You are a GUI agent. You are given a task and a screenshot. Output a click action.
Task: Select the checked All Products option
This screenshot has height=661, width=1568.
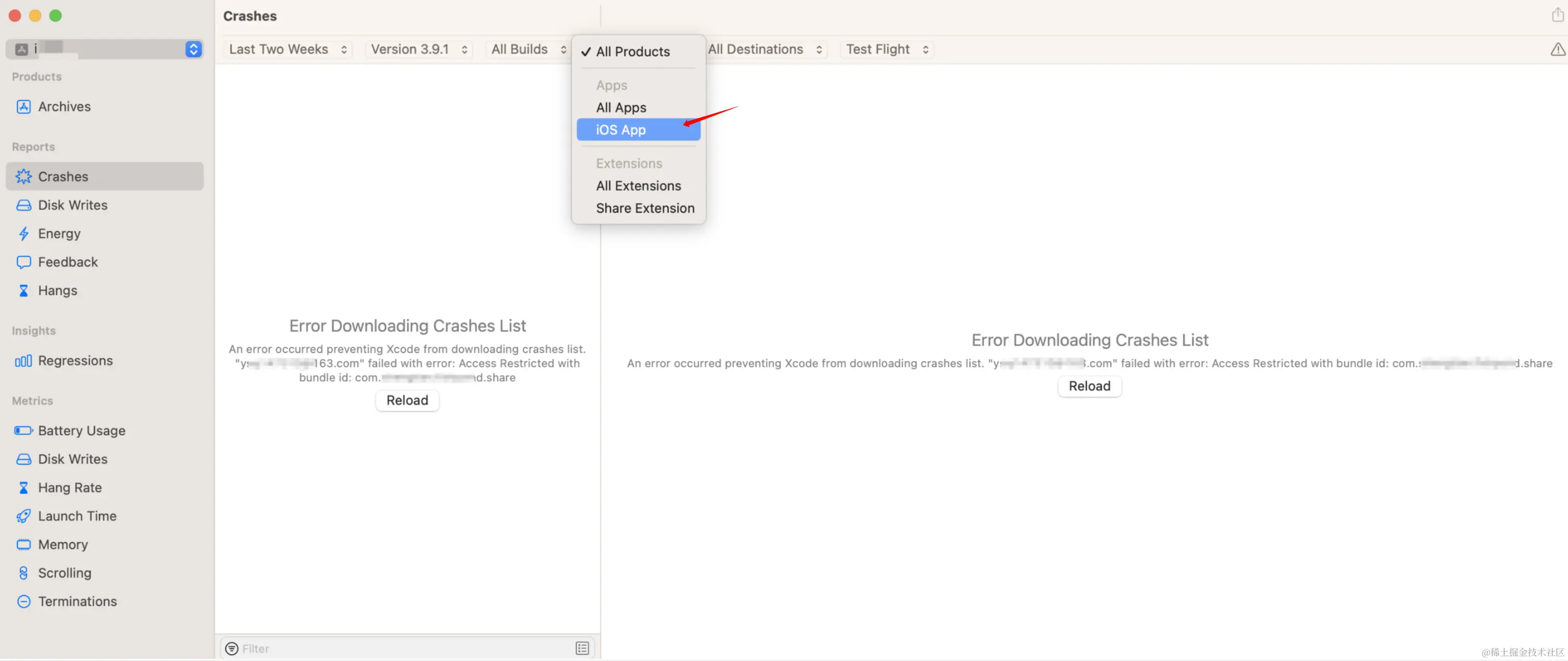click(633, 52)
